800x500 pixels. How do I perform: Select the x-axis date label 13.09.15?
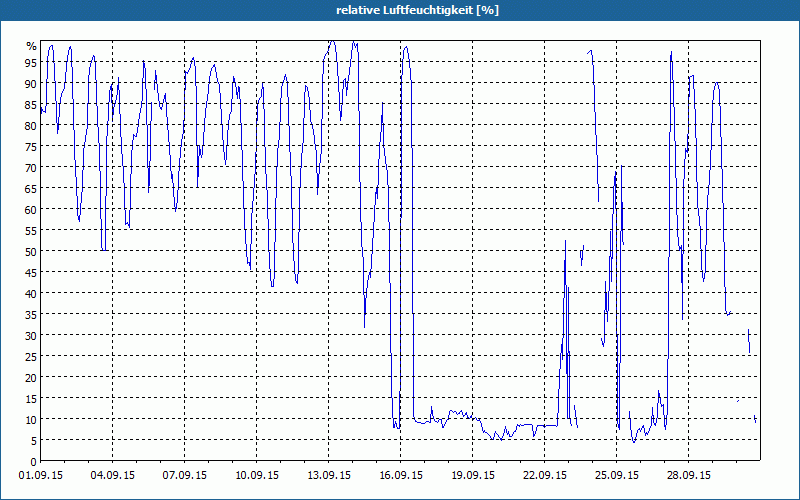click(x=329, y=476)
